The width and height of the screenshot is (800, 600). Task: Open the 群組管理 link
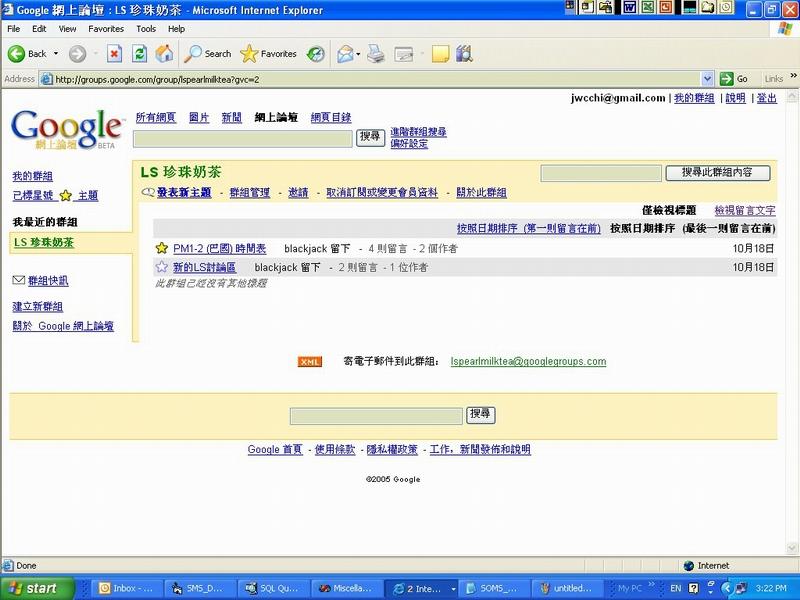tap(249, 192)
